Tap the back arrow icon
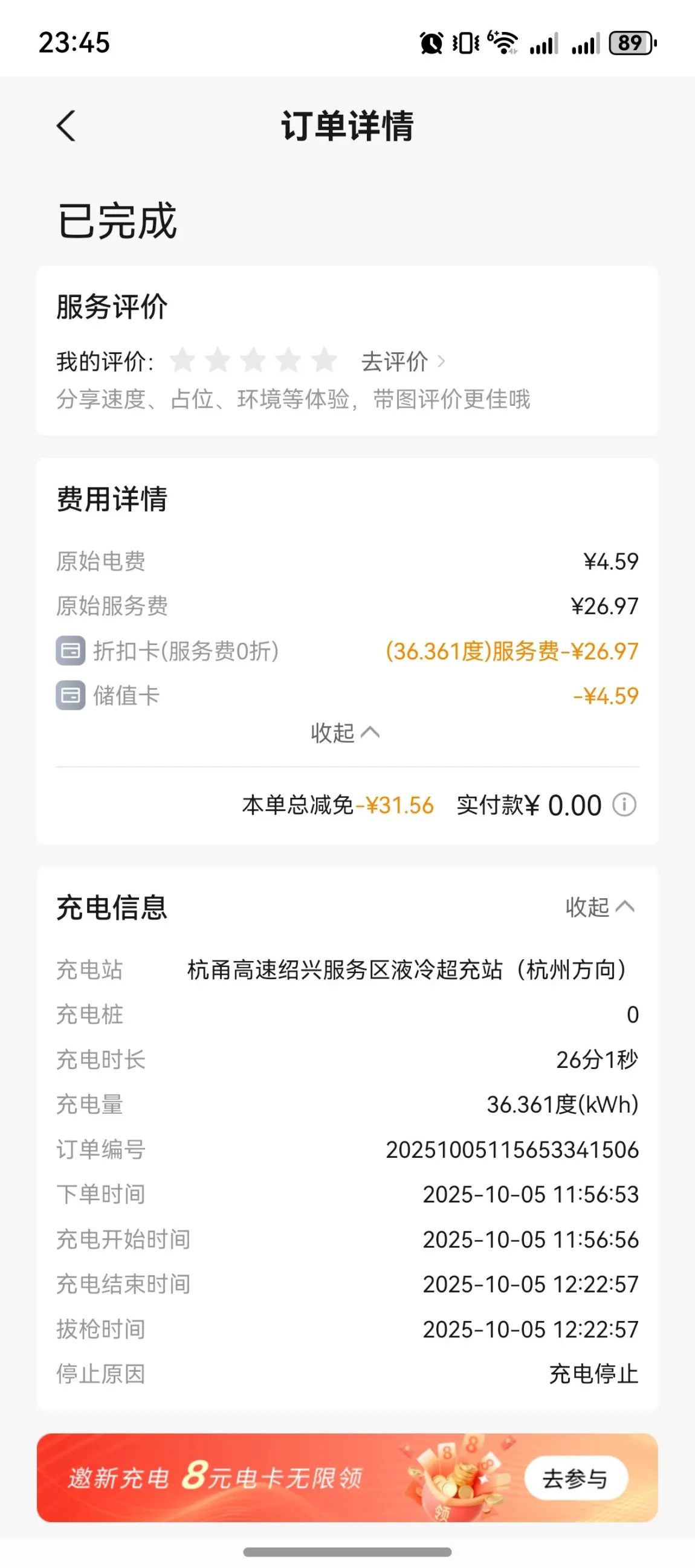Image resolution: width=695 pixels, height=1568 pixels. 66,126
